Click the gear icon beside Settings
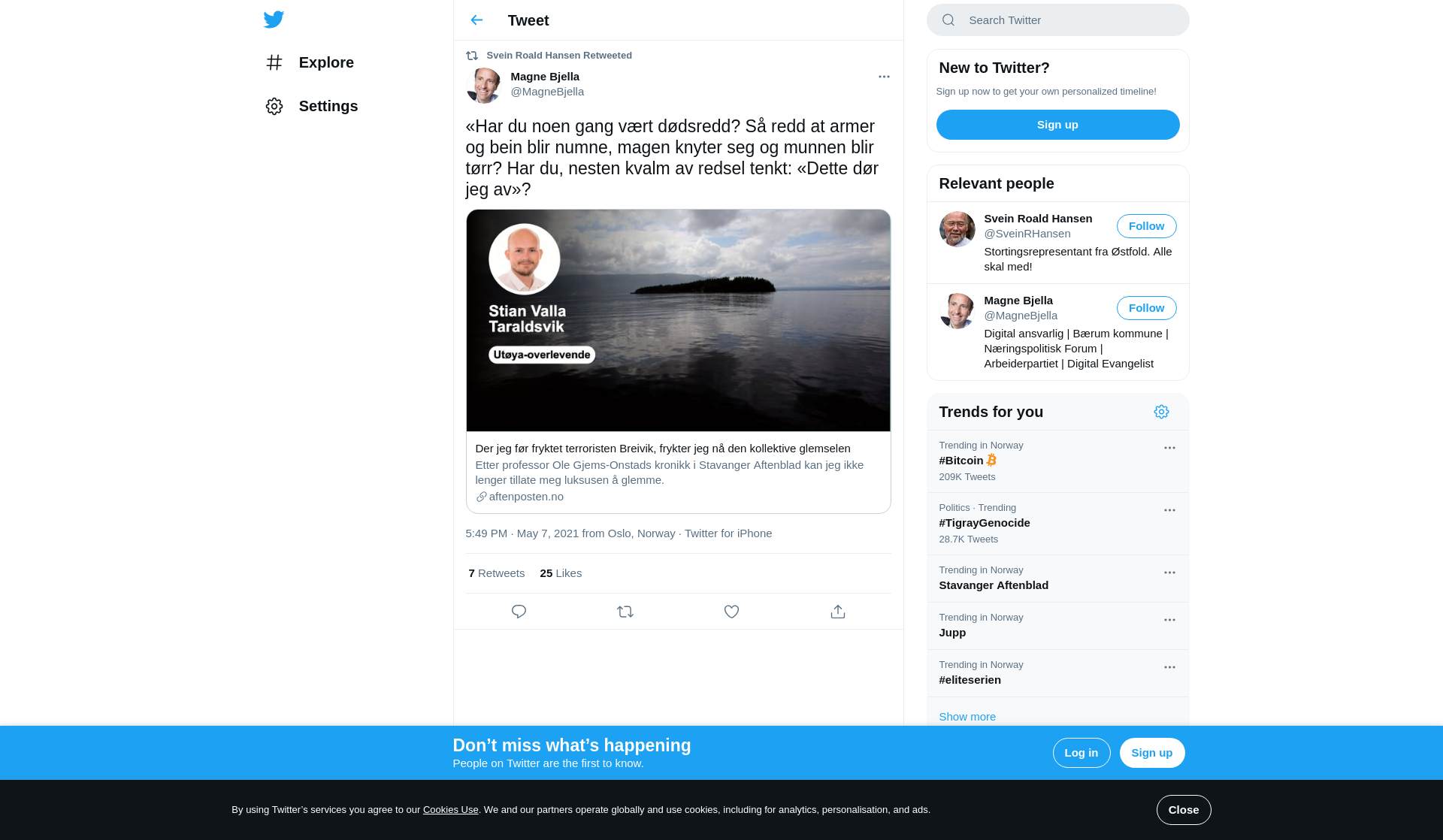 click(x=274, y=106)
